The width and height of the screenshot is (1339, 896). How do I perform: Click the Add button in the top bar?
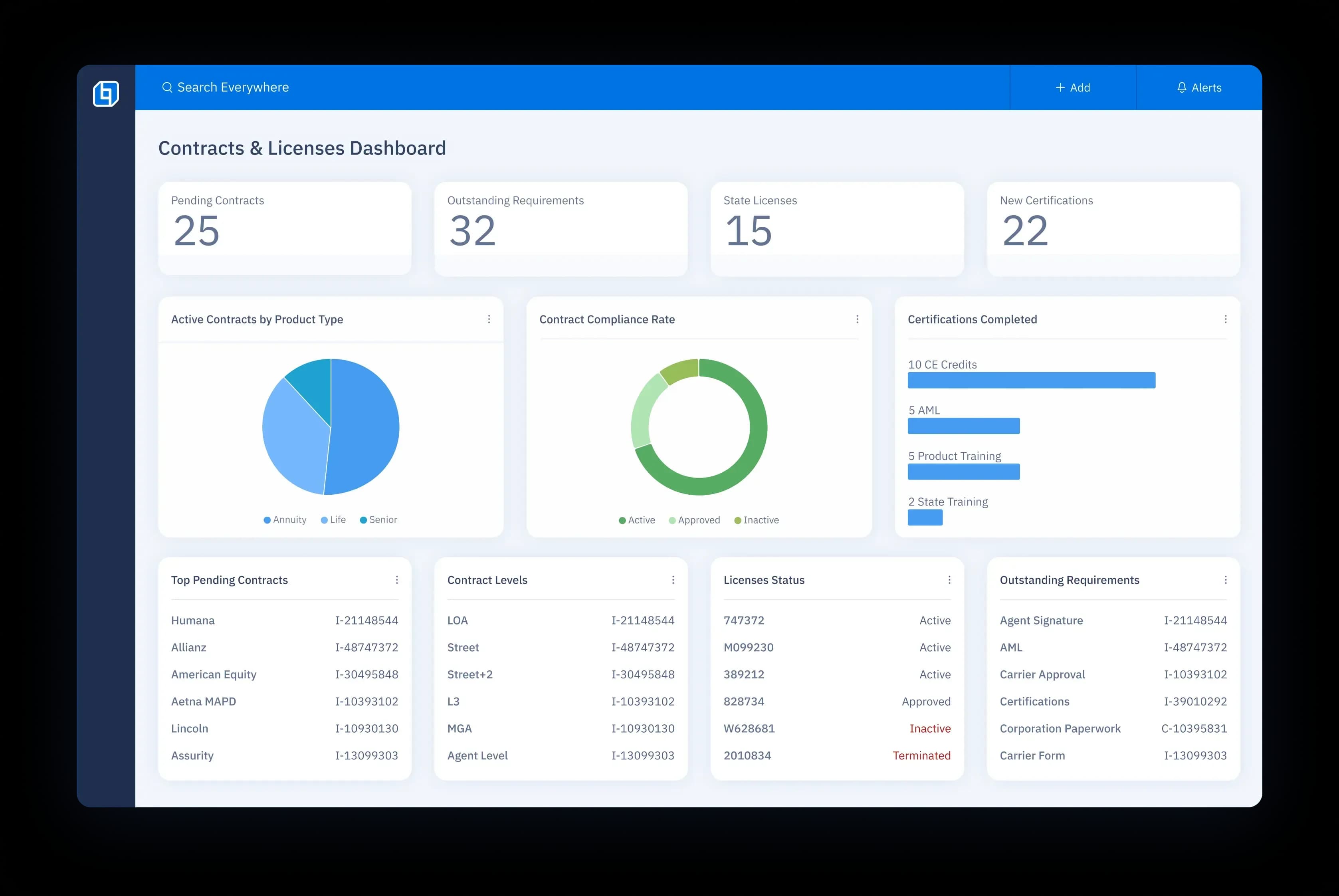(1073, 87)
